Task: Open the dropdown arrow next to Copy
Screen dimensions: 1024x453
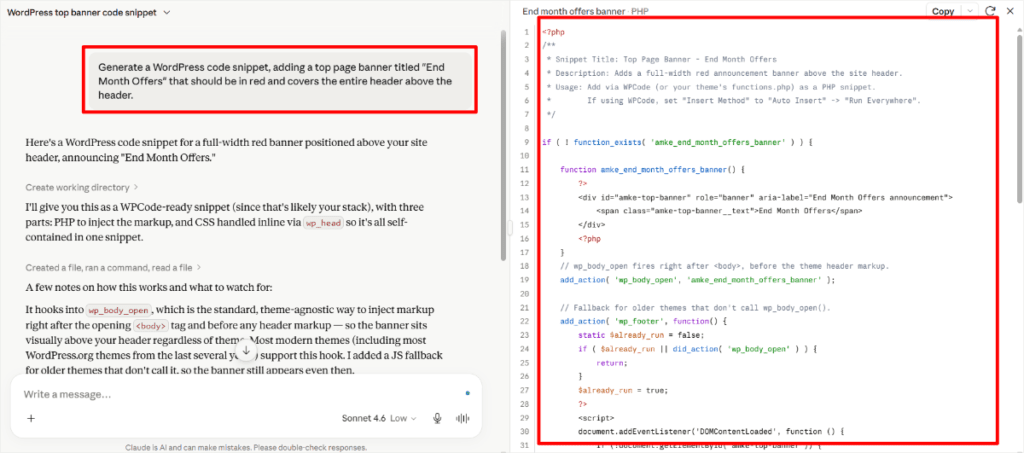Action: 970,11
